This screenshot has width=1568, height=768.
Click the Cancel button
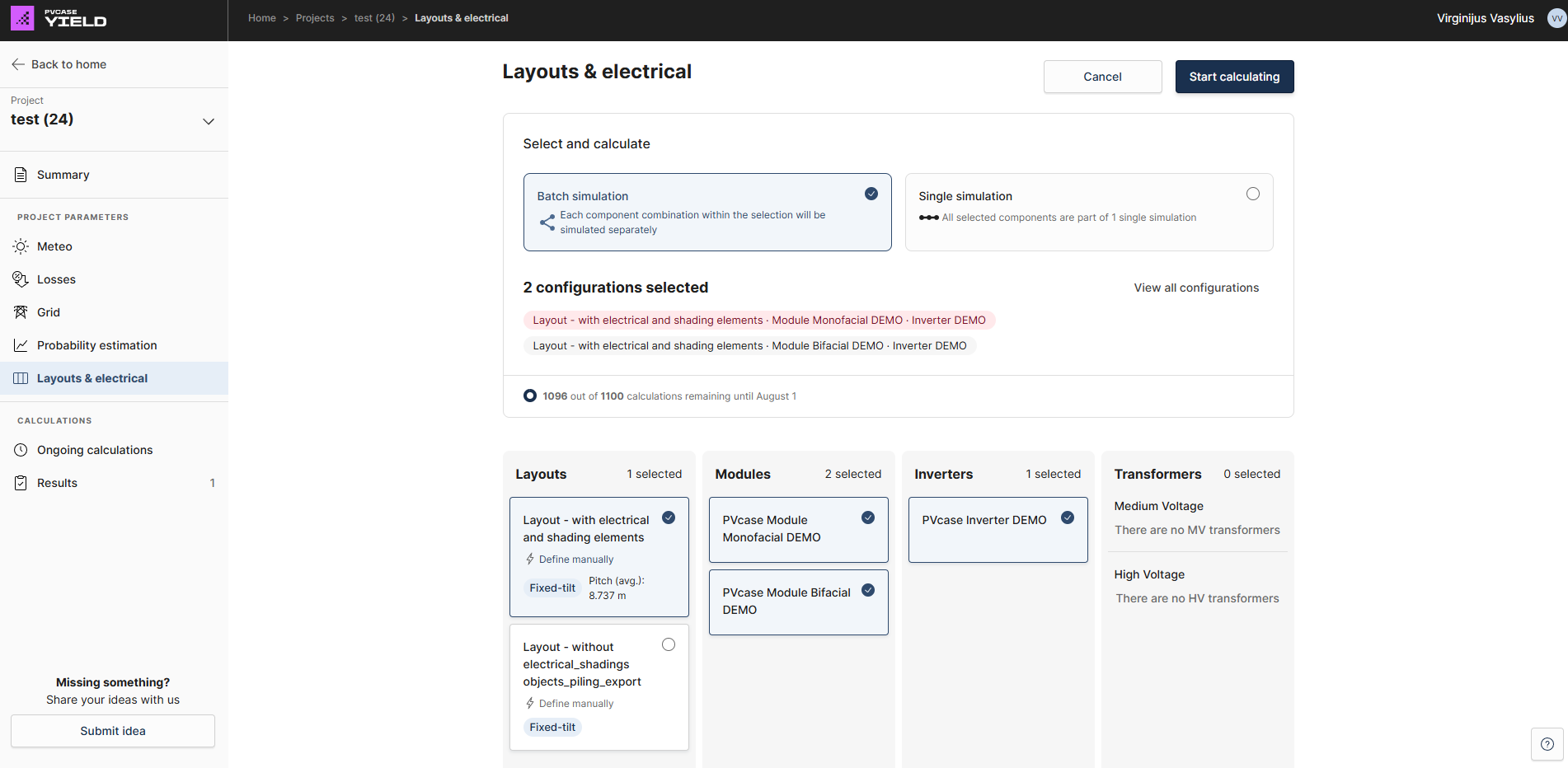click(x=1102, y=77)
